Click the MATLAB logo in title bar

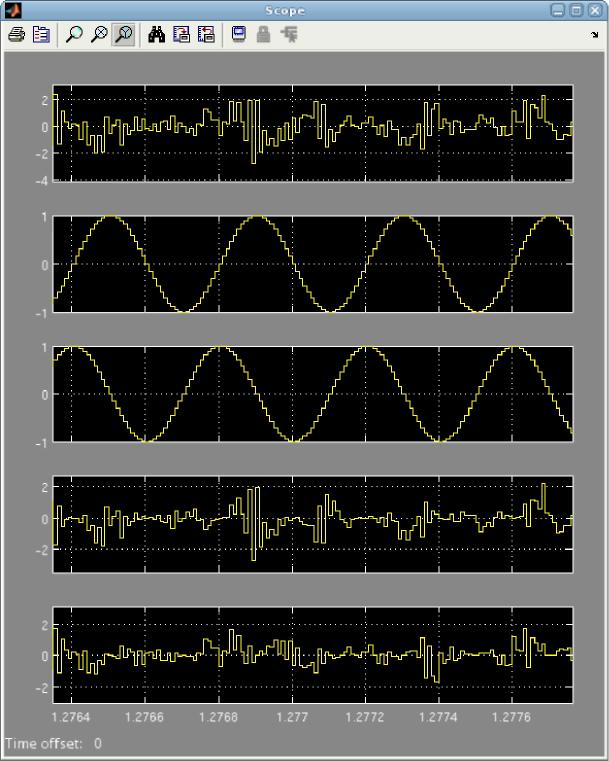[x=13, y=10]
